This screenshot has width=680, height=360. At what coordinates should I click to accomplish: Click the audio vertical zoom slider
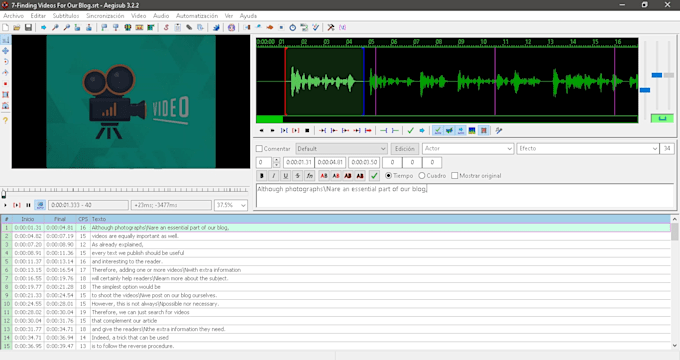coord(657,75)
